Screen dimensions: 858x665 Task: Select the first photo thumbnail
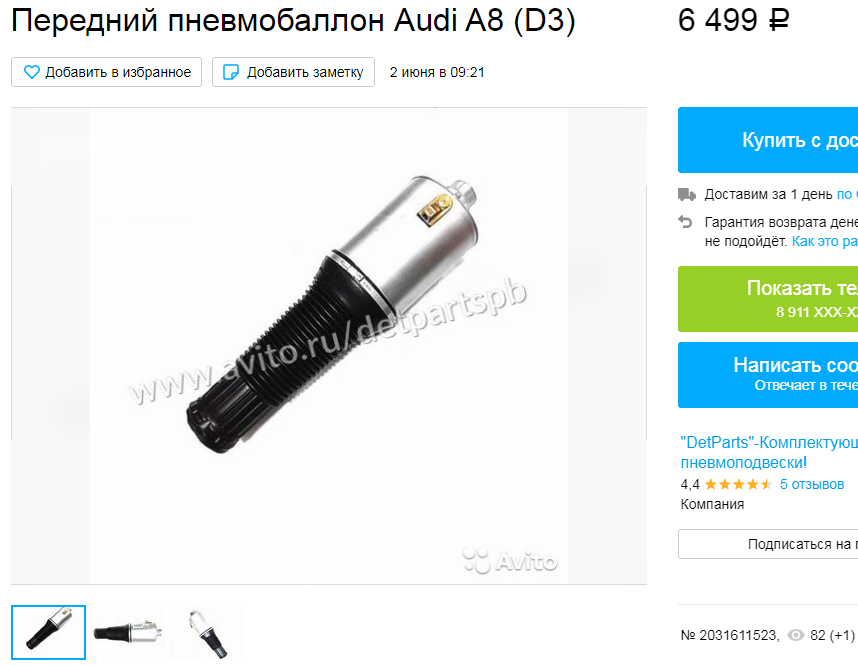pyautogui.click(x=49, y=632)
